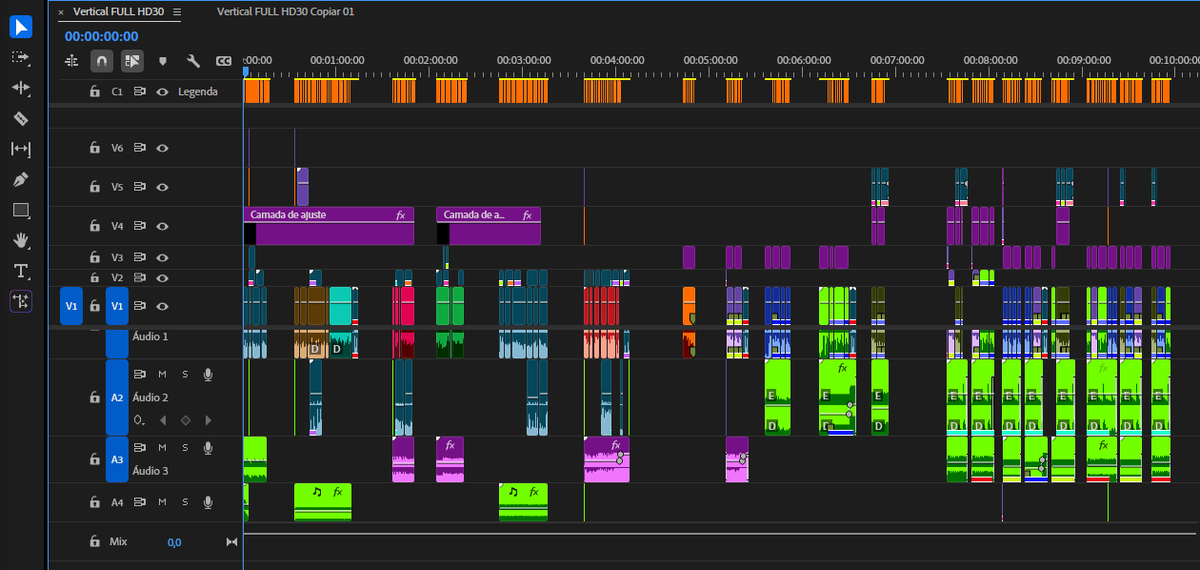Hide the Legenda caption track C1
This screenshot has width=1200, height=570.
point(161,91)
